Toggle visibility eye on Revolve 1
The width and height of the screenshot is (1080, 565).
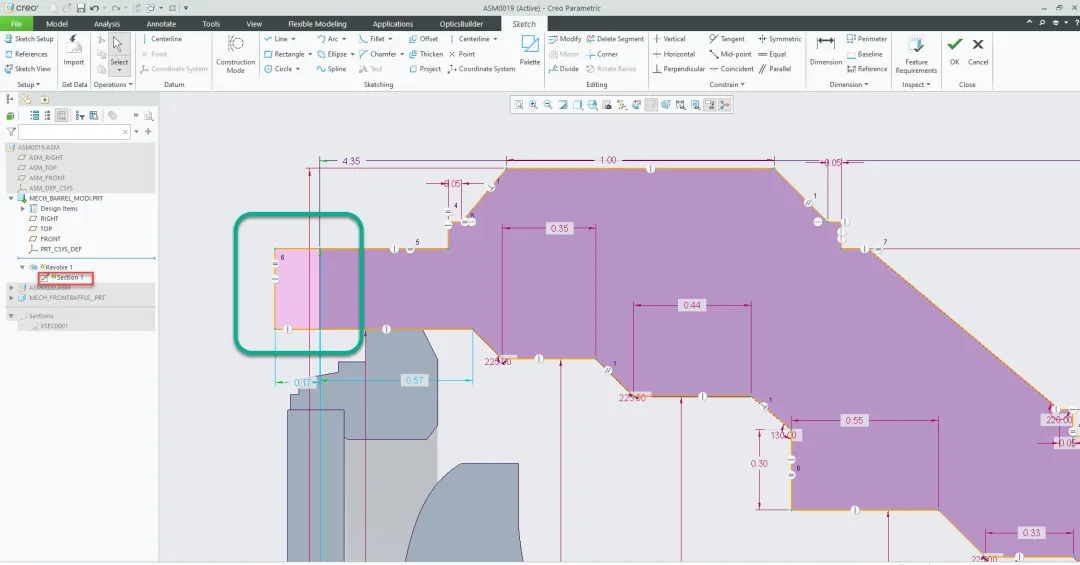pos(33,267)
